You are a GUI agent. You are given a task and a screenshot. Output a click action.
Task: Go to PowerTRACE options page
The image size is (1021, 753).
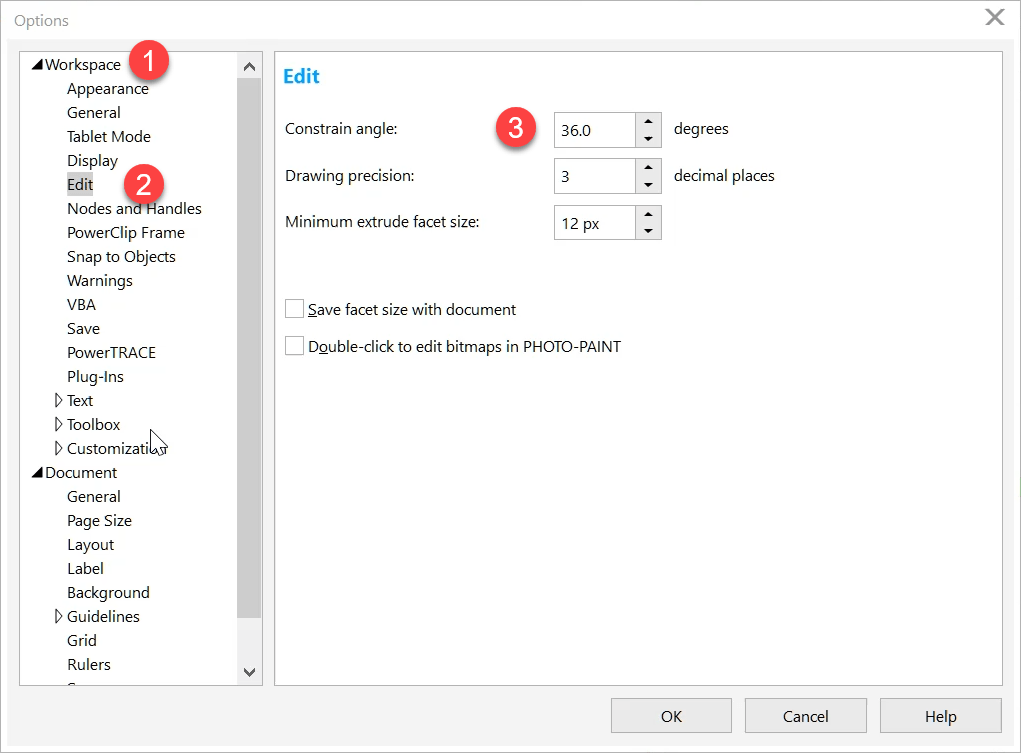coord(111,352)
